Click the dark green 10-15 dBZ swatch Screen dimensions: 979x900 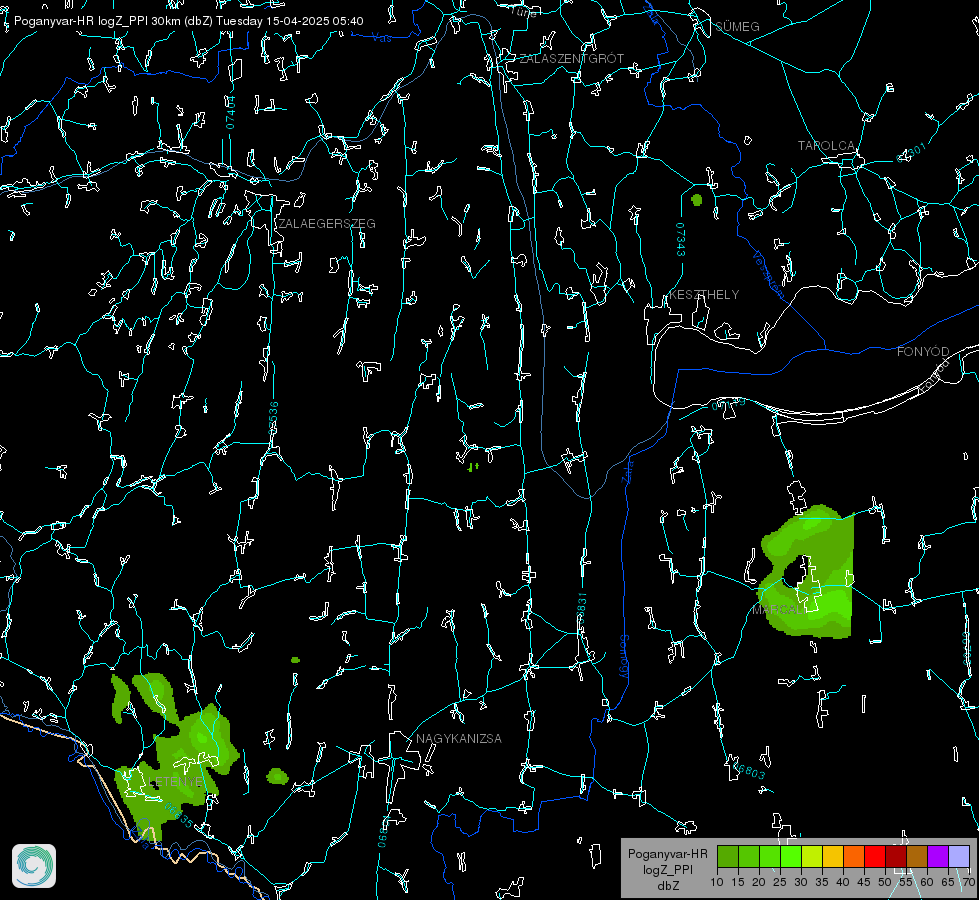[x=728, y=856]
